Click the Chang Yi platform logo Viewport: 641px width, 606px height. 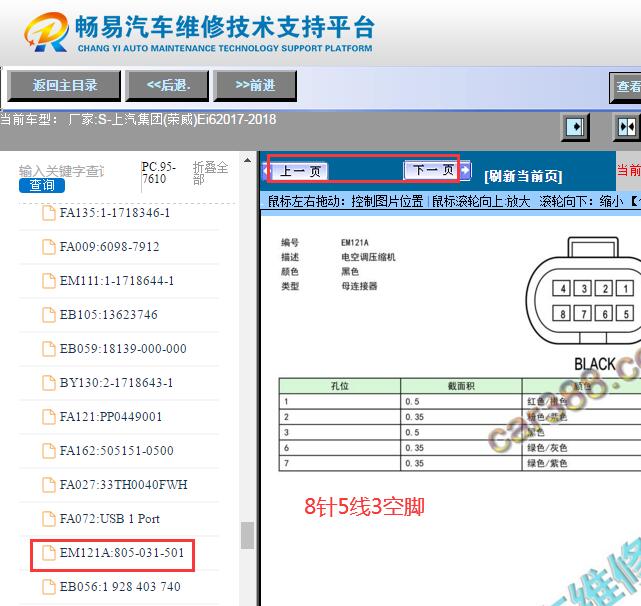[x=48, y=34]
